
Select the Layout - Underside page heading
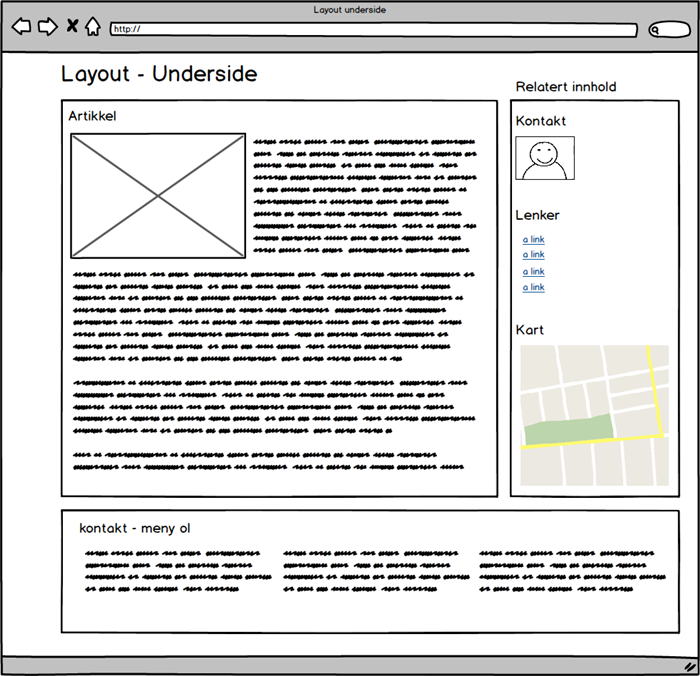[x=159, y=75]
